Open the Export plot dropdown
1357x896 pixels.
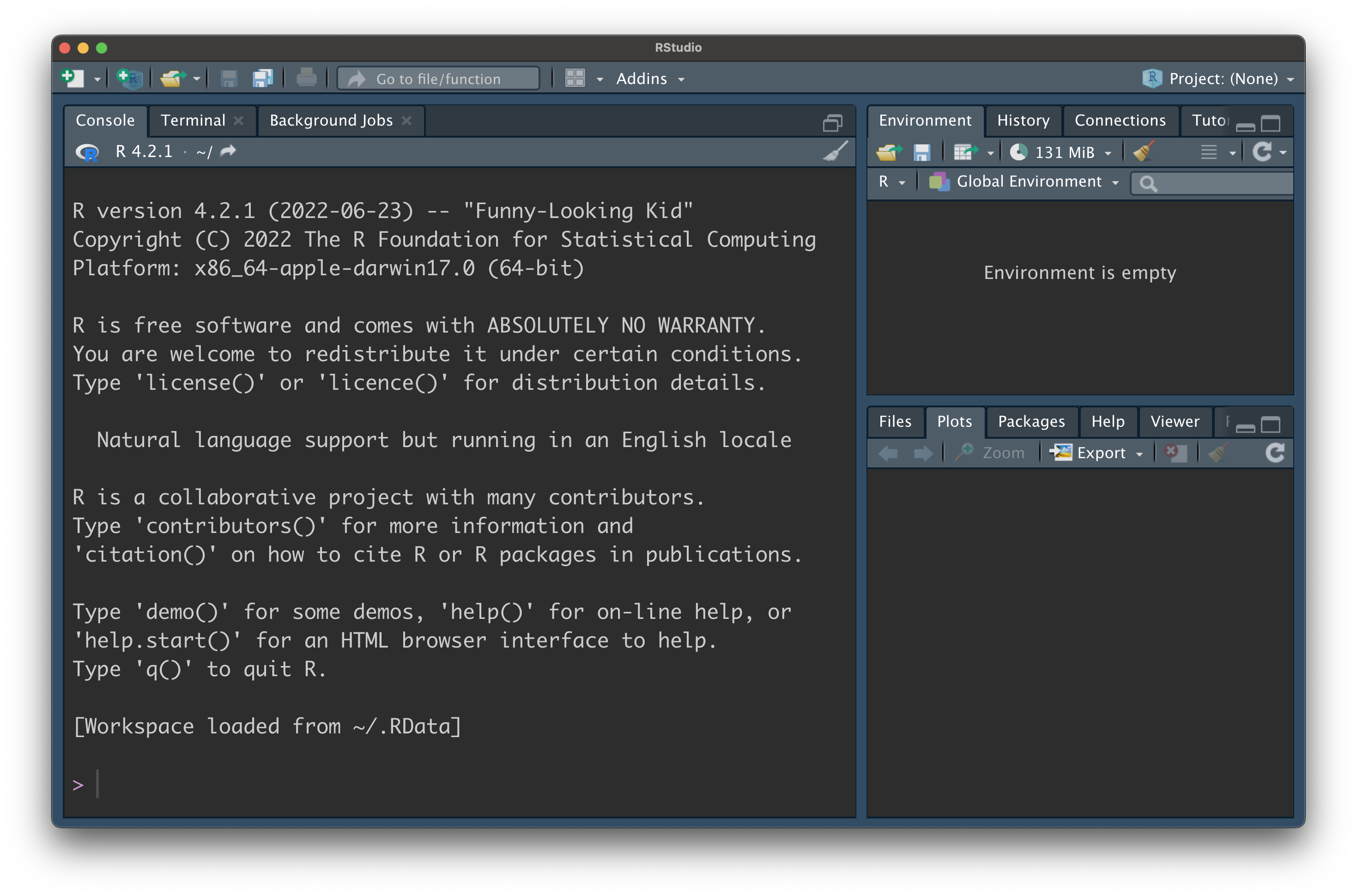[1097, 453]
